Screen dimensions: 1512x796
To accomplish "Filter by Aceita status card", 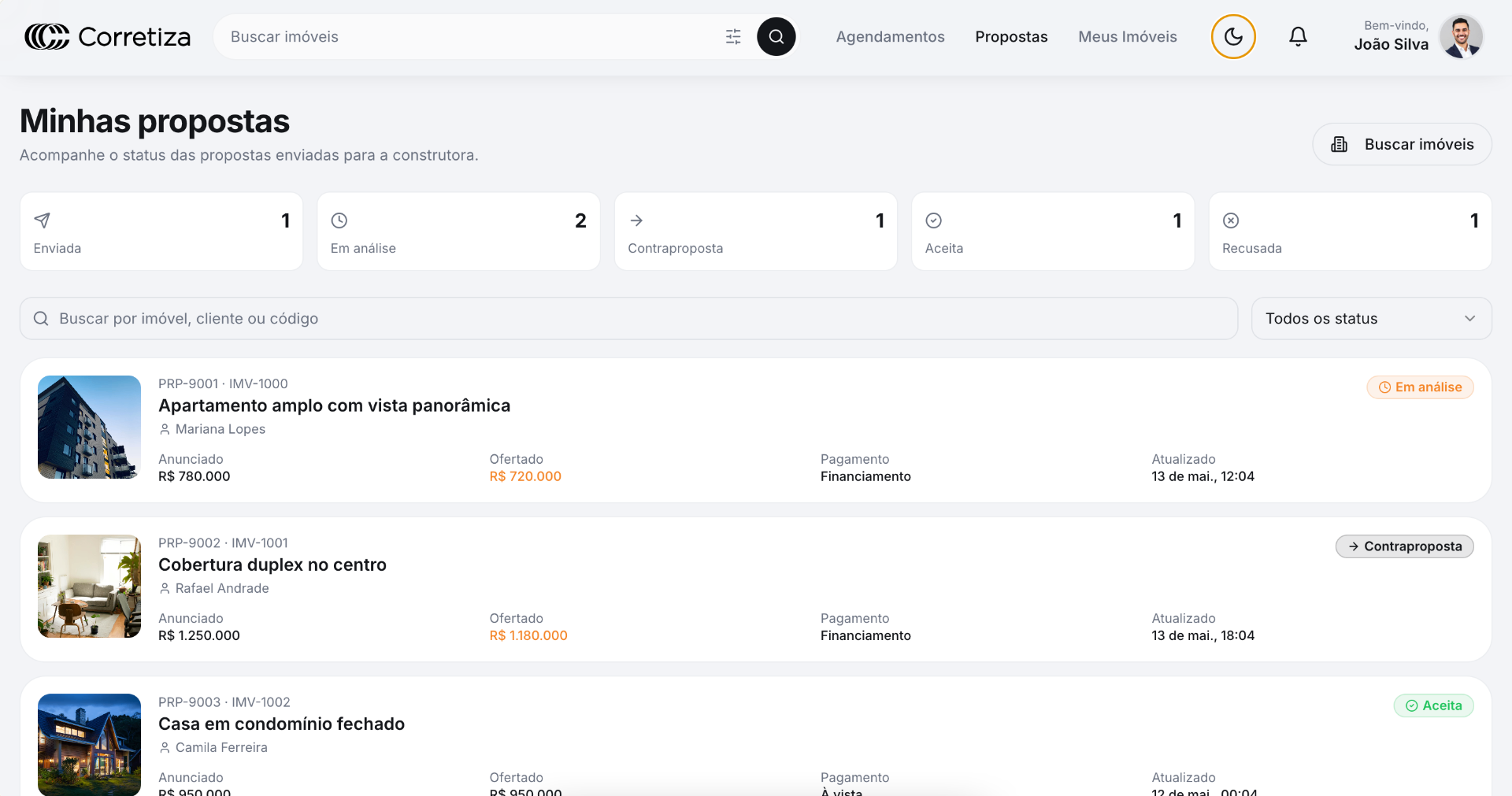I will click(x=1053, y=231).
